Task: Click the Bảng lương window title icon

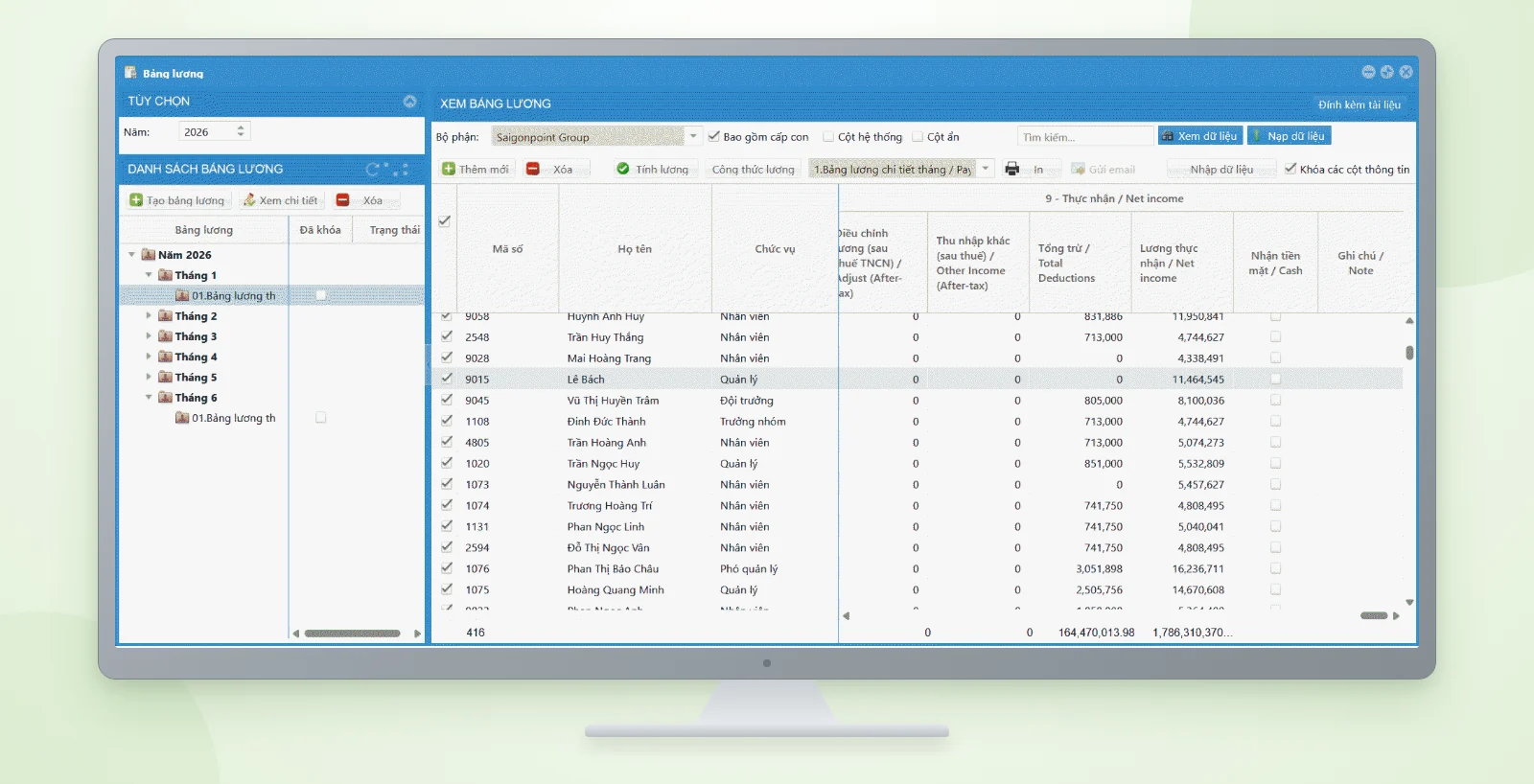Action: (x=130, y=73)
